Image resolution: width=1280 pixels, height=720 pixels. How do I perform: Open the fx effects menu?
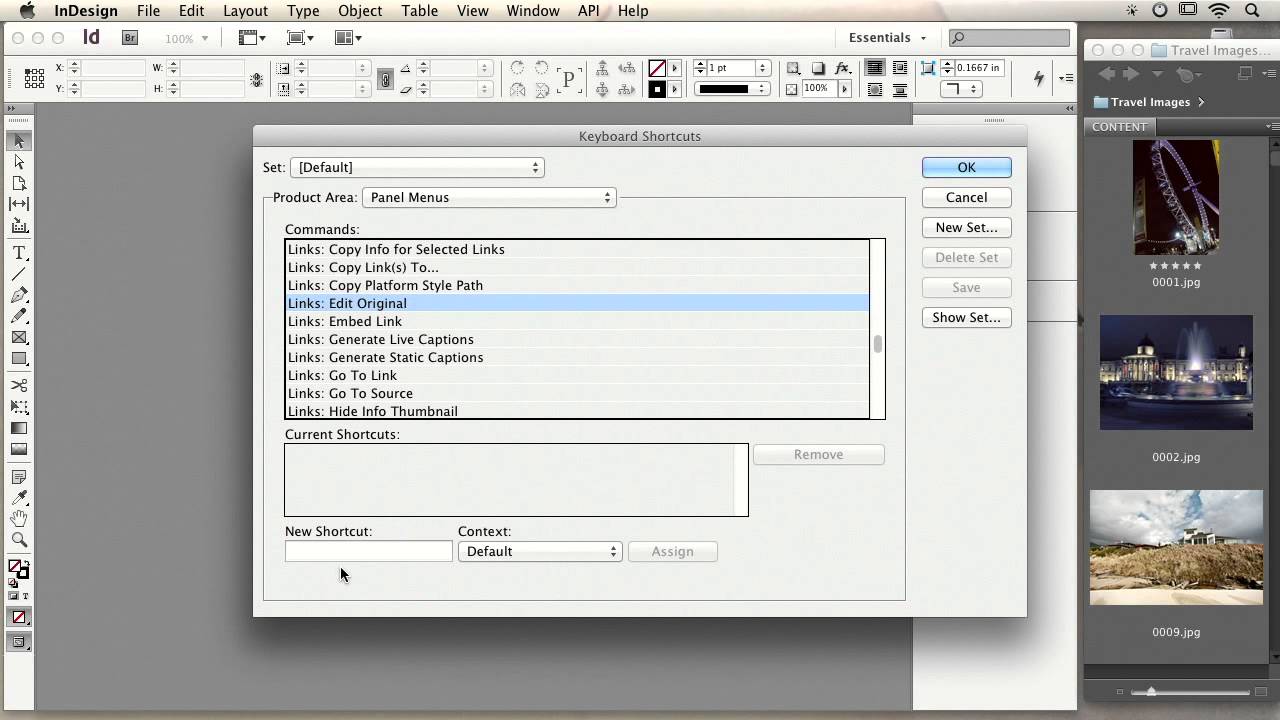point(842,68)
